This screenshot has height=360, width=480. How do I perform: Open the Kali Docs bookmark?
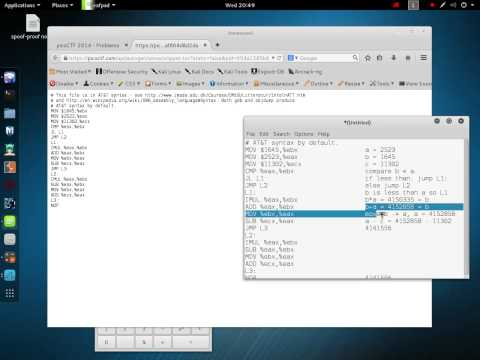pyautogui.click(x=199, y=72)
